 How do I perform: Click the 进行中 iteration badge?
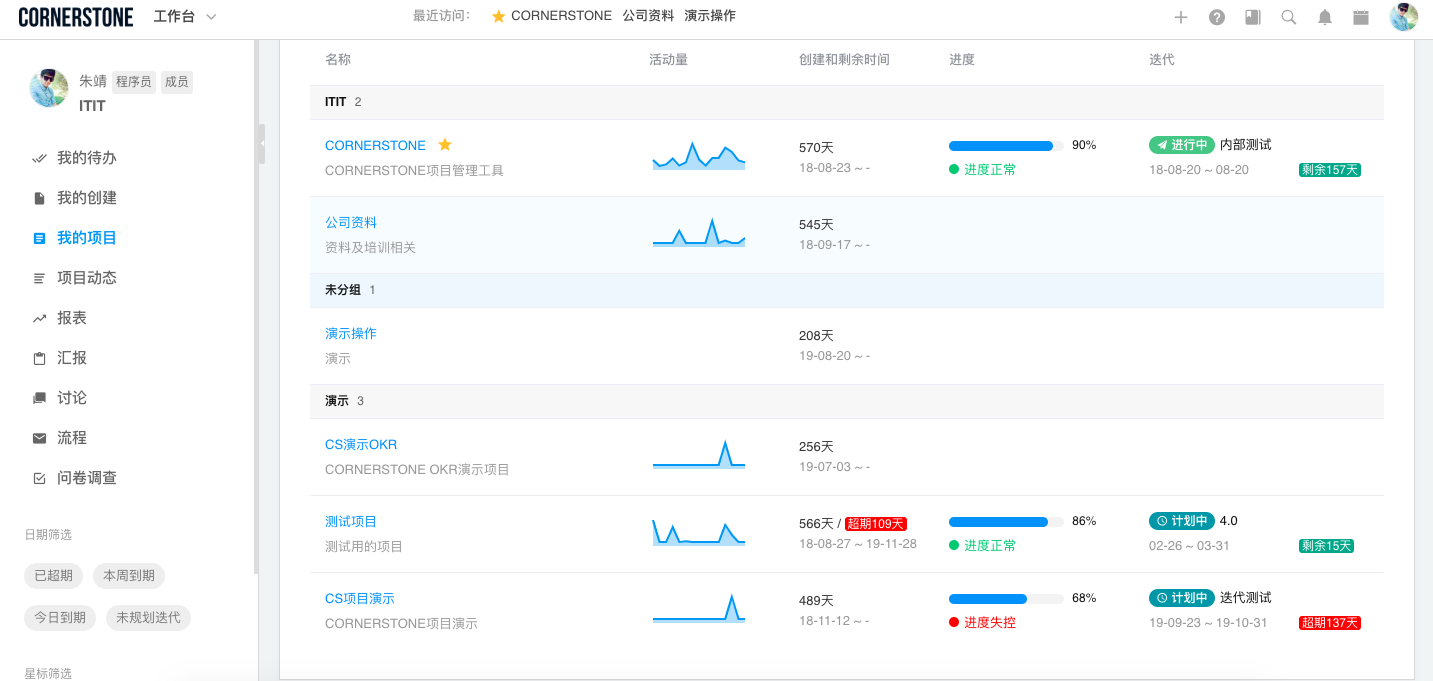pyautogui.click(x=1182, y=145)
